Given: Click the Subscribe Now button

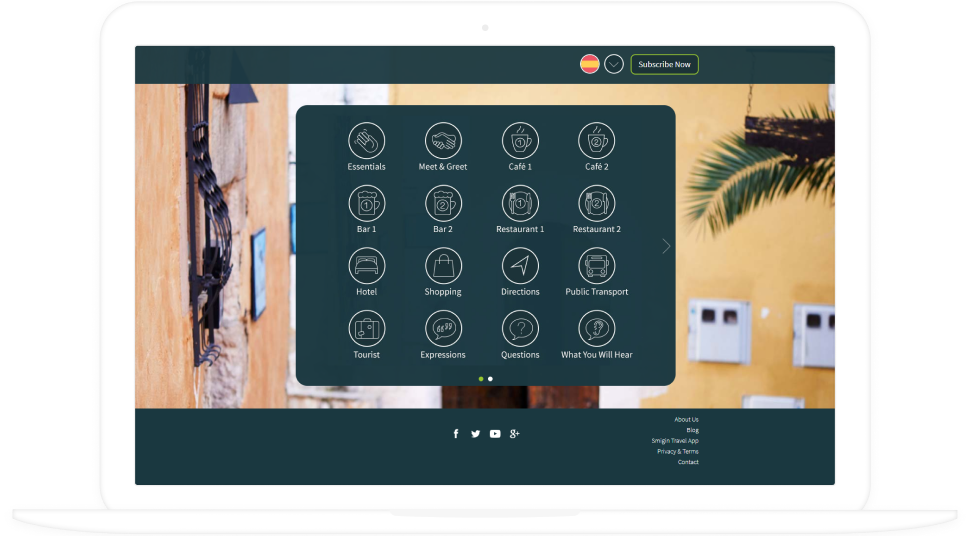Looking at the screenshot, I should [x=664, y=64].
